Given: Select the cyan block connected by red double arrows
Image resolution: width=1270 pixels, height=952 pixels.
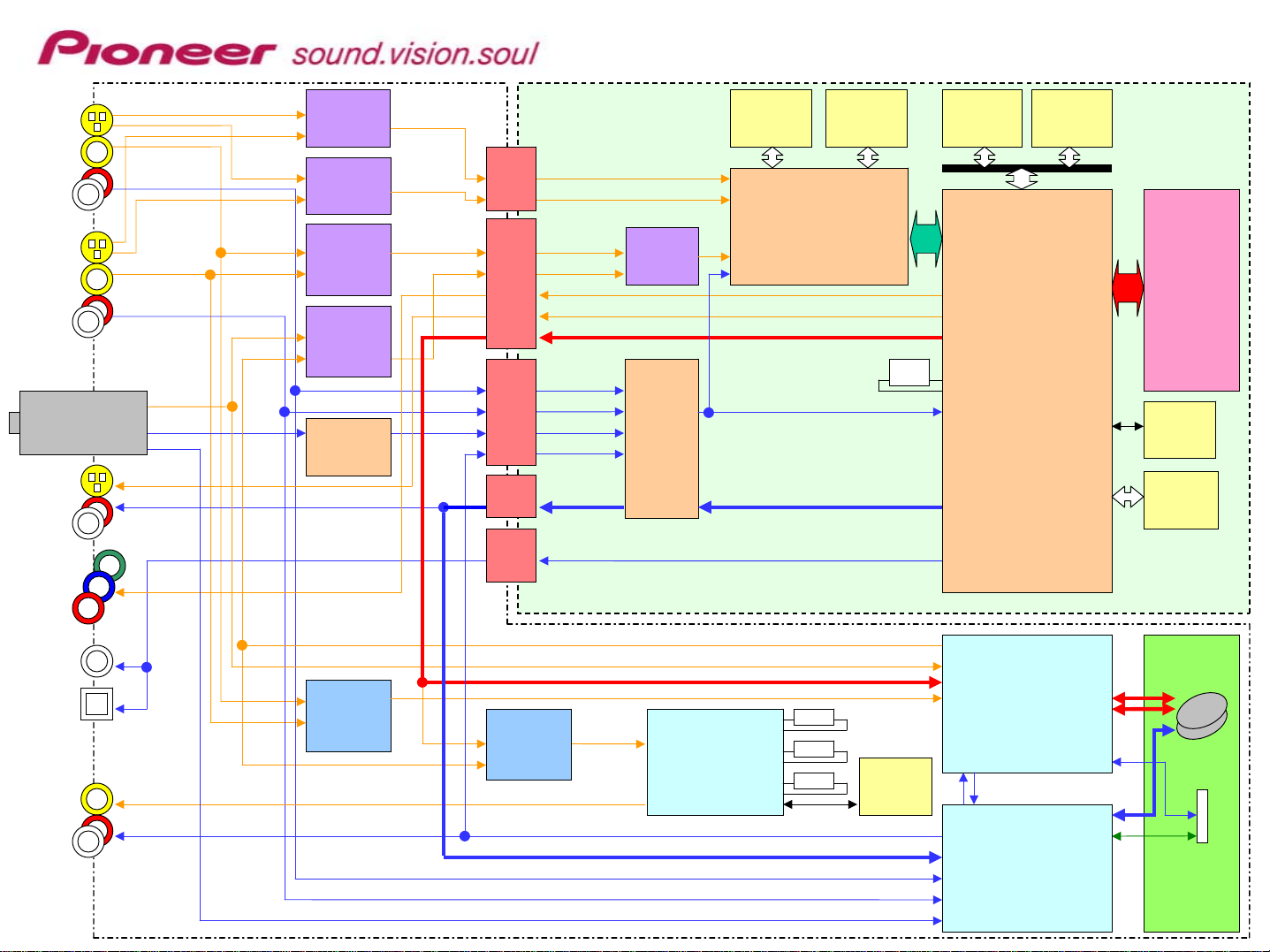Looking at the screenshot, I should [x=1027, y=704].
